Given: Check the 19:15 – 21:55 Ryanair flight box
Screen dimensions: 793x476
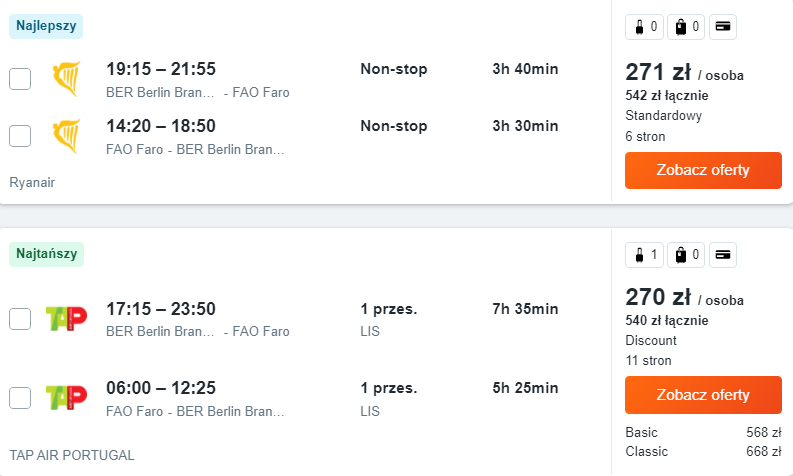Looking at the screenshot, I should 20,79.
